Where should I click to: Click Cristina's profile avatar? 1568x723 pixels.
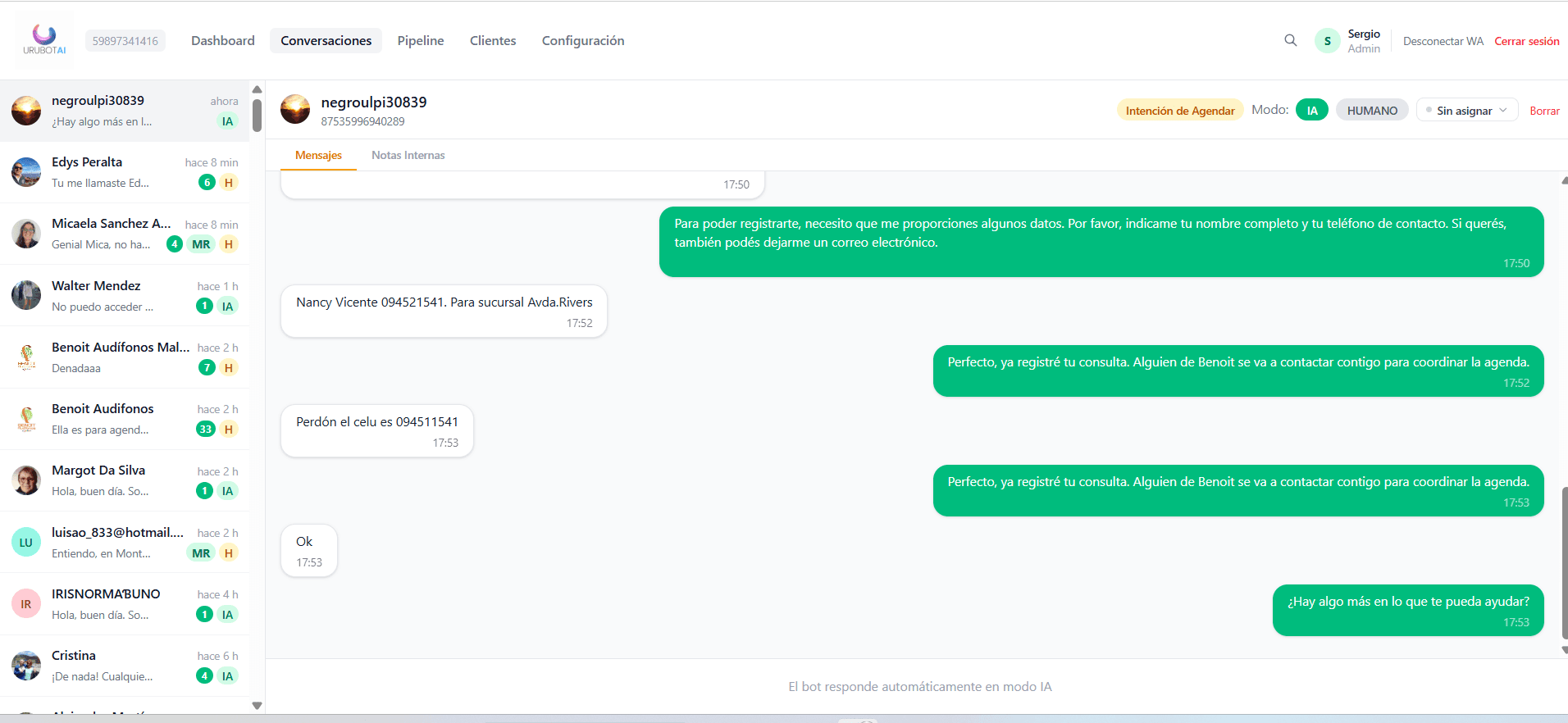26,666
